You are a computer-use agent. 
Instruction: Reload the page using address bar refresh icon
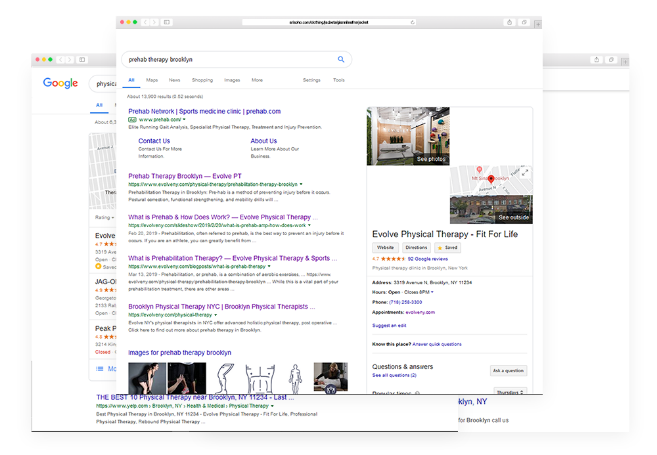click(x=413, y=22)
